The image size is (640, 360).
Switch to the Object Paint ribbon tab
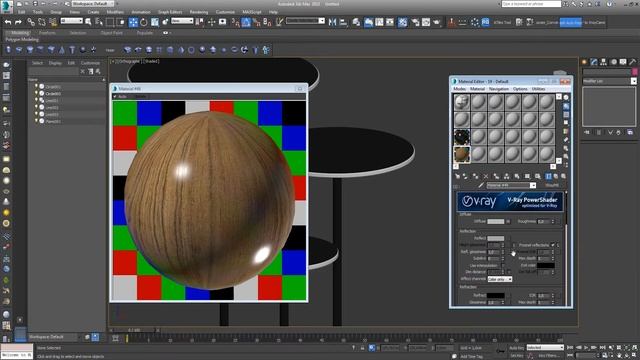(111, 33)
